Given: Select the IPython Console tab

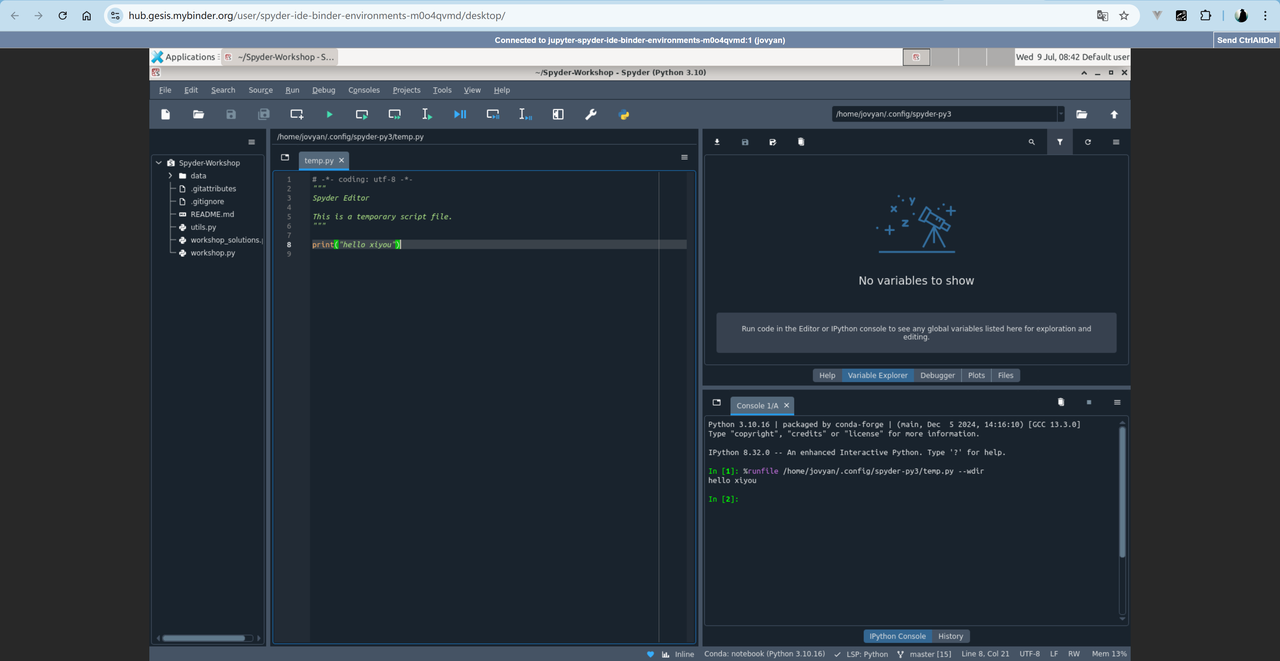Looking at the screenshot, I should tap(897, 636).
